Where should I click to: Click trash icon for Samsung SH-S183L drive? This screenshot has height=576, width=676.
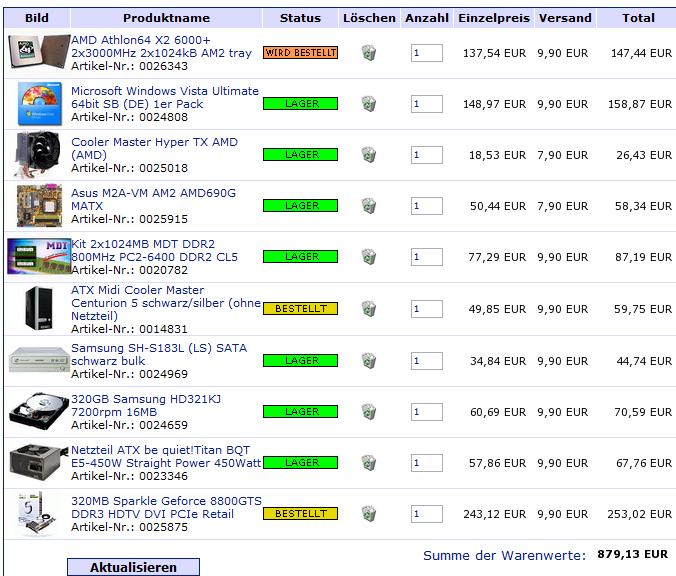[x=369, y=361]
